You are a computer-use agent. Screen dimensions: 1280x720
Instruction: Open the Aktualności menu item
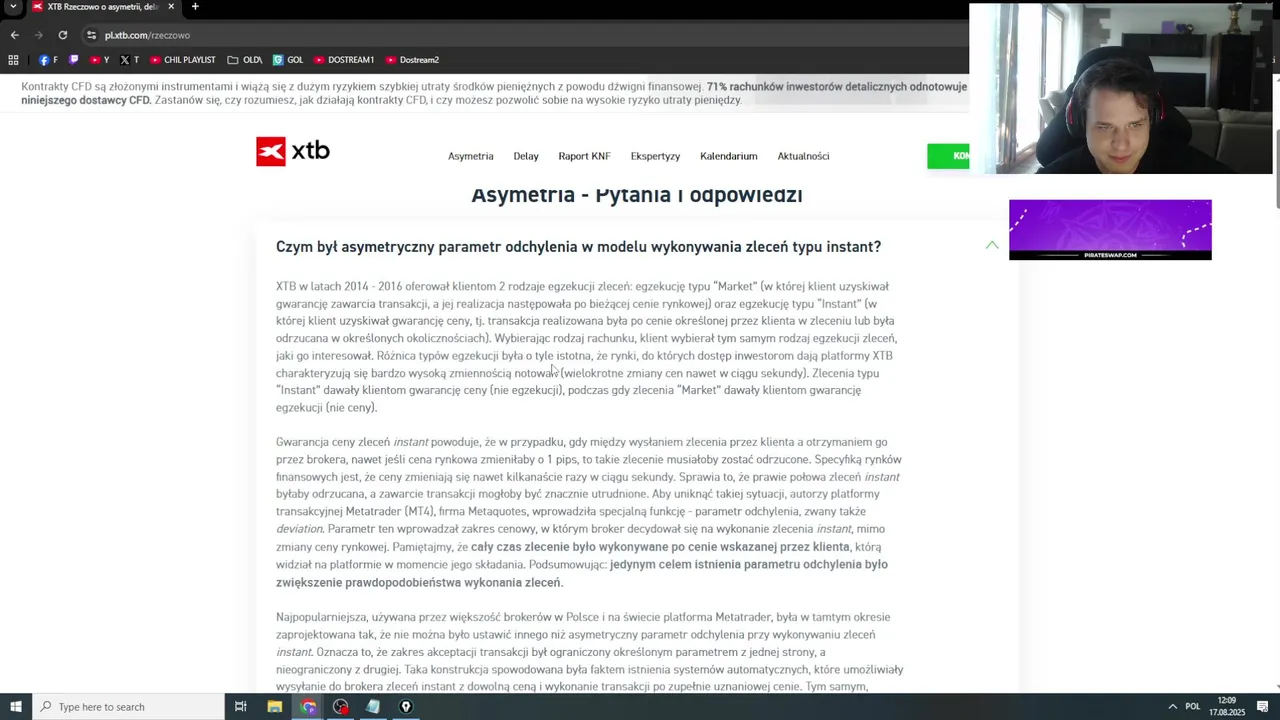coord(803,156)
